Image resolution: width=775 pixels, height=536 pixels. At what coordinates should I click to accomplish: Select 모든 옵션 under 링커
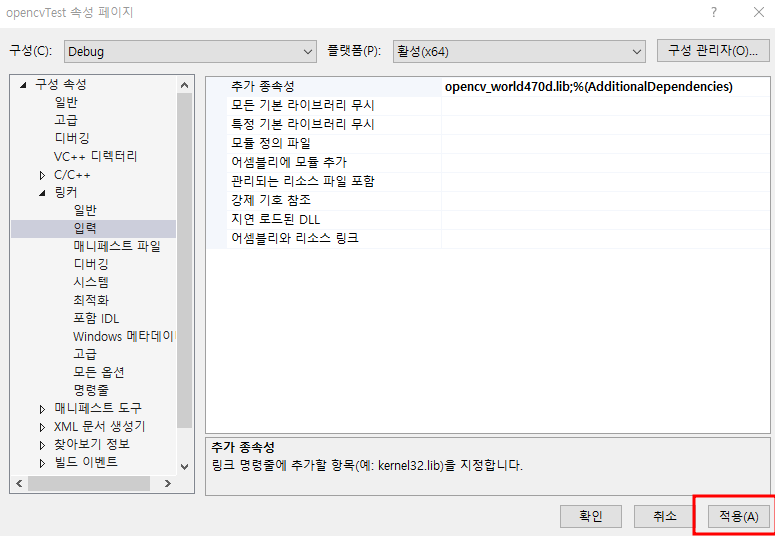click(98, 372)
